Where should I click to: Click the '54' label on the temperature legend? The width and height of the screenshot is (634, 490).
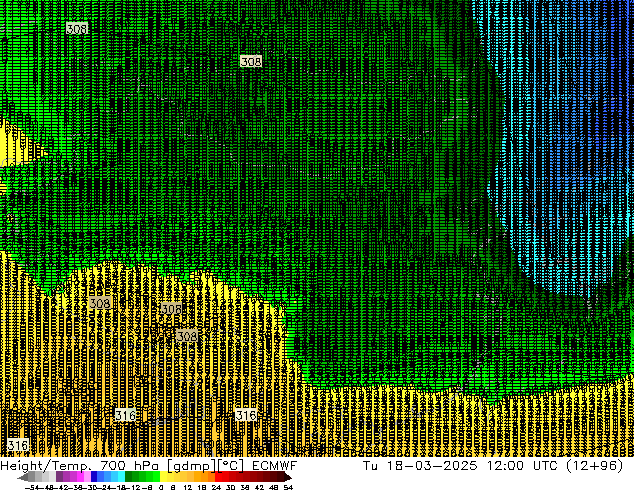(x=288, y=487)
